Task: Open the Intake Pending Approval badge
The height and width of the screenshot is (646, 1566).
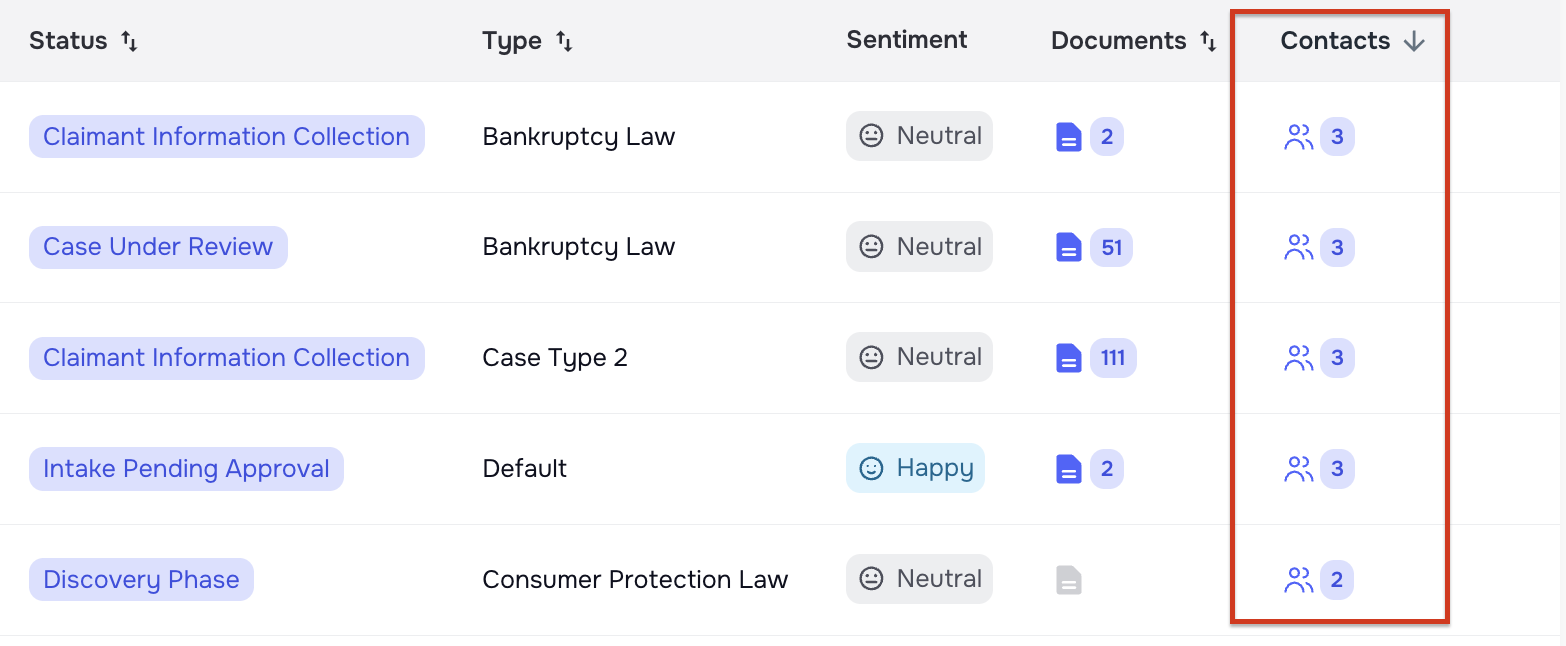Action: pyautogui.click(x=186, y=468)
